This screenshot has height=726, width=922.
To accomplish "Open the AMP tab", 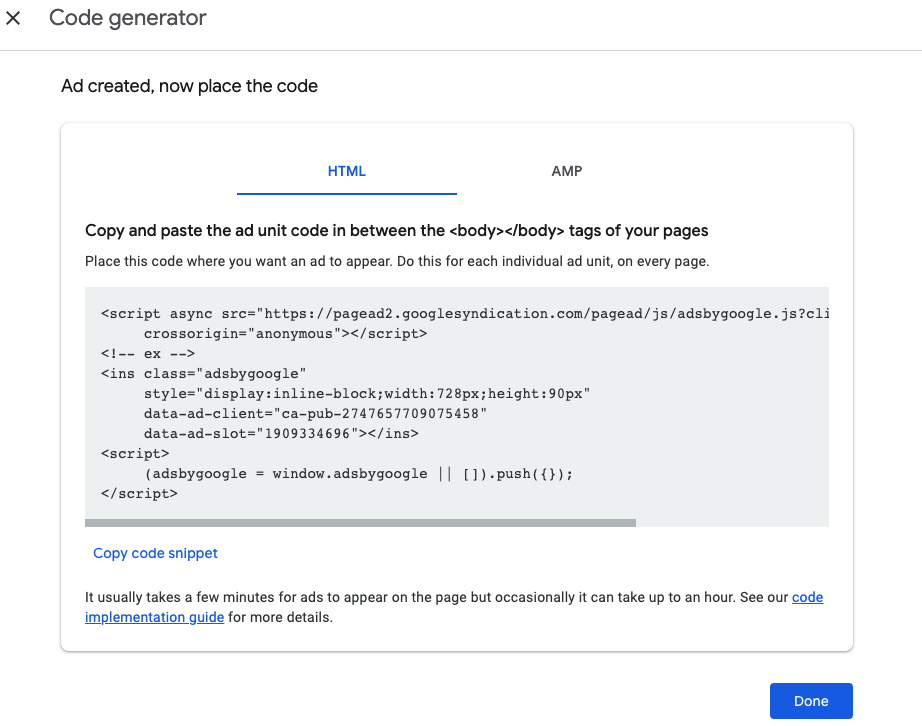I will tap(567, 171).
